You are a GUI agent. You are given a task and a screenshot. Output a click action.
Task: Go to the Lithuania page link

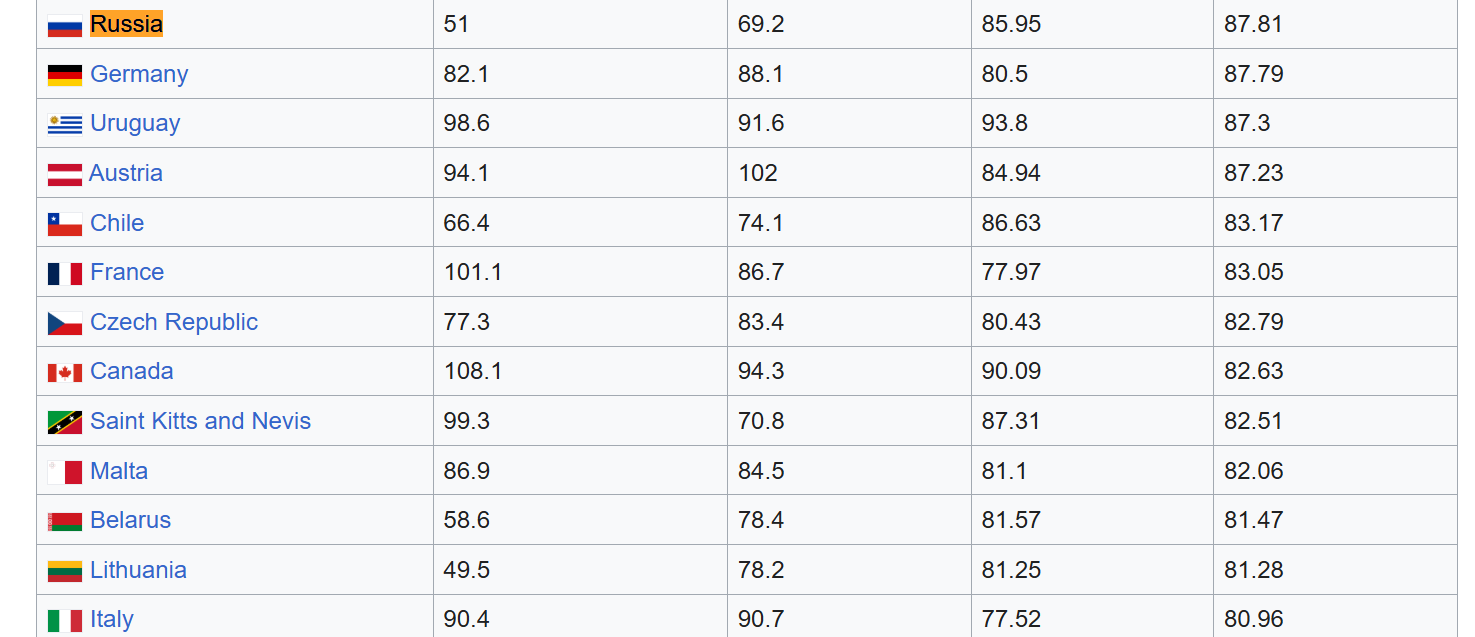(138, 570)
